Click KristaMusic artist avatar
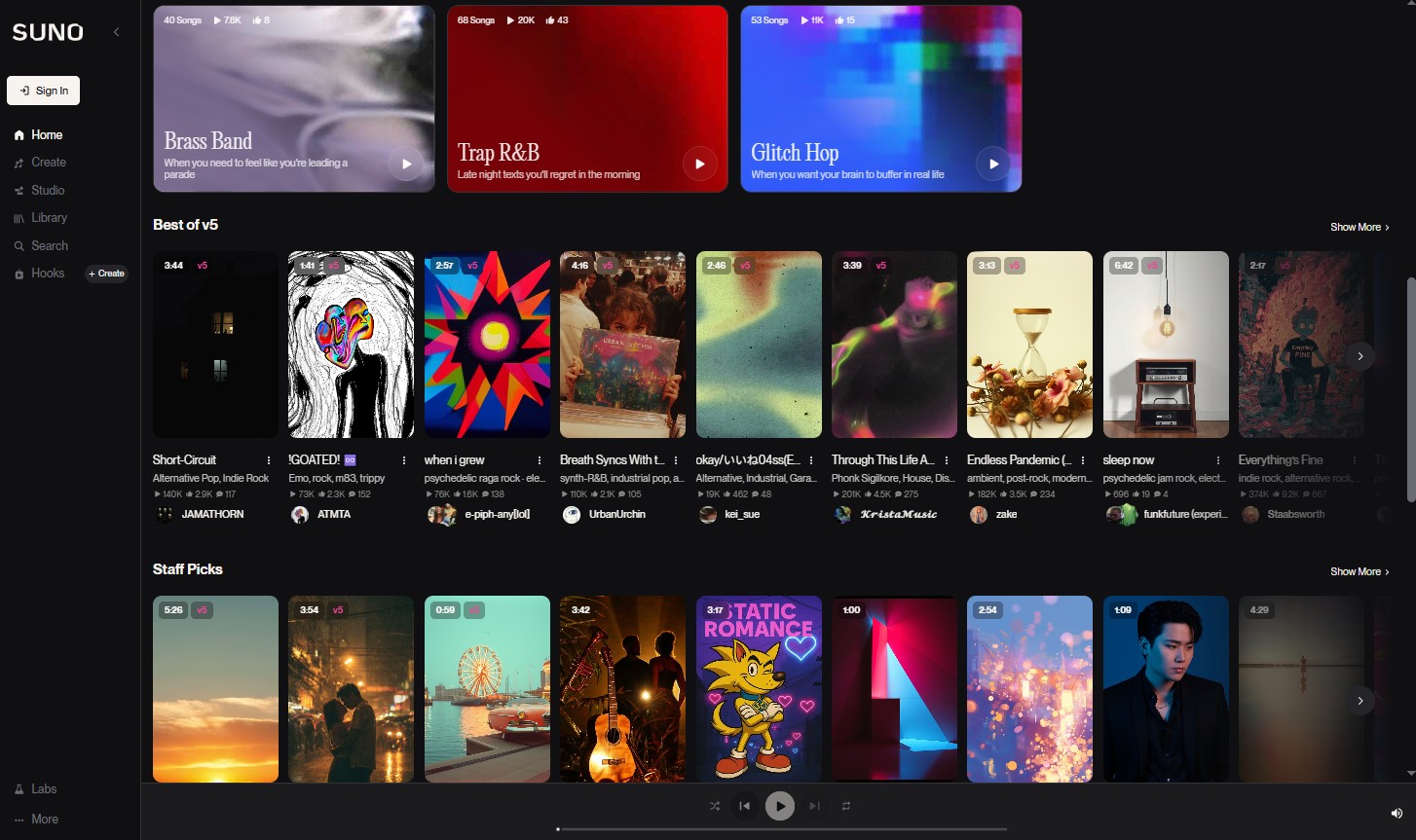Image resolution: width=1416 pixels, height=840 pixels. [x=843, y=515]
